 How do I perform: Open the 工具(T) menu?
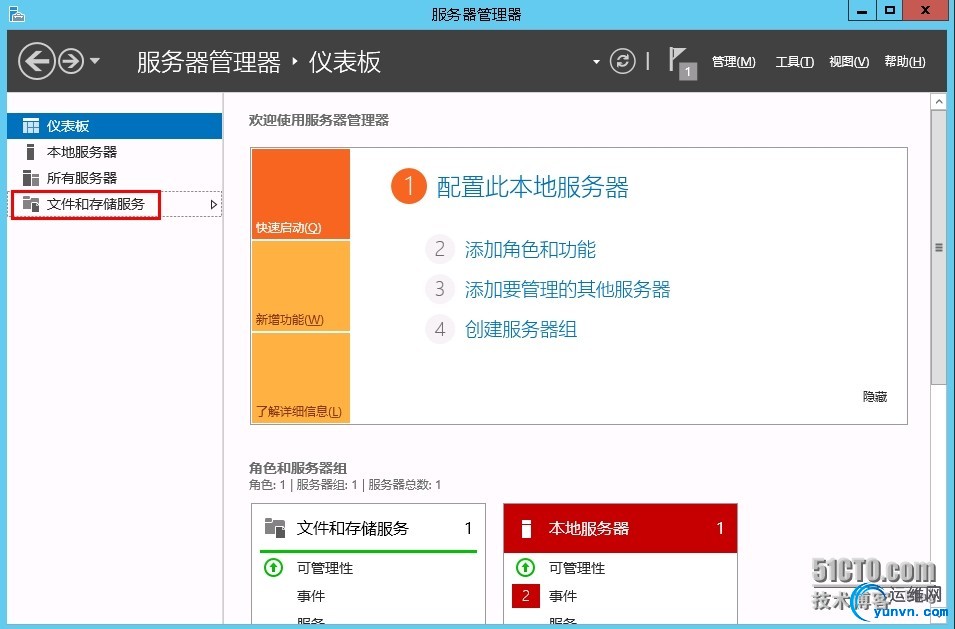[x=794, y=62]
